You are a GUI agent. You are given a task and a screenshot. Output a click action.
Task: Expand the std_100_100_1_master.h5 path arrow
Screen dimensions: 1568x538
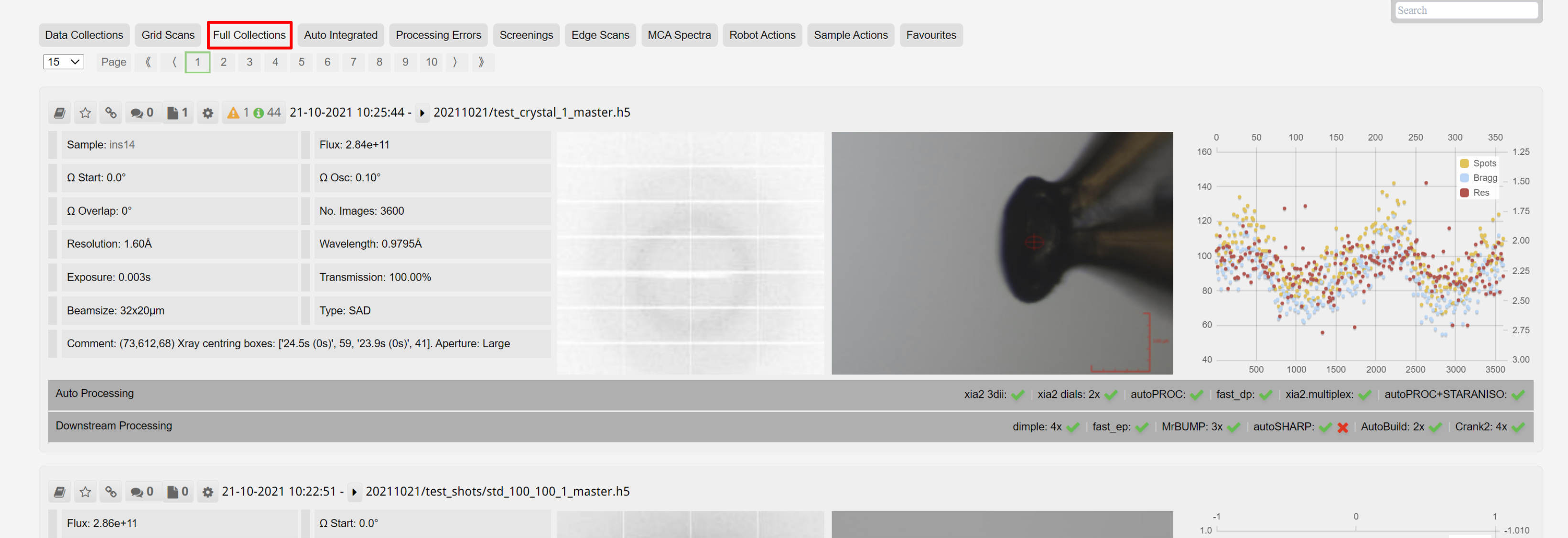(x=354, y=492)
